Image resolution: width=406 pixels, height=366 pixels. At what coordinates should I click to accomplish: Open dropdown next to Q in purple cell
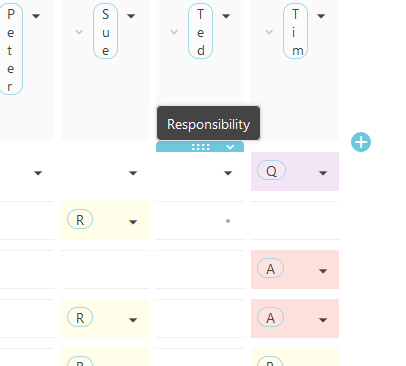coord(323,173)
